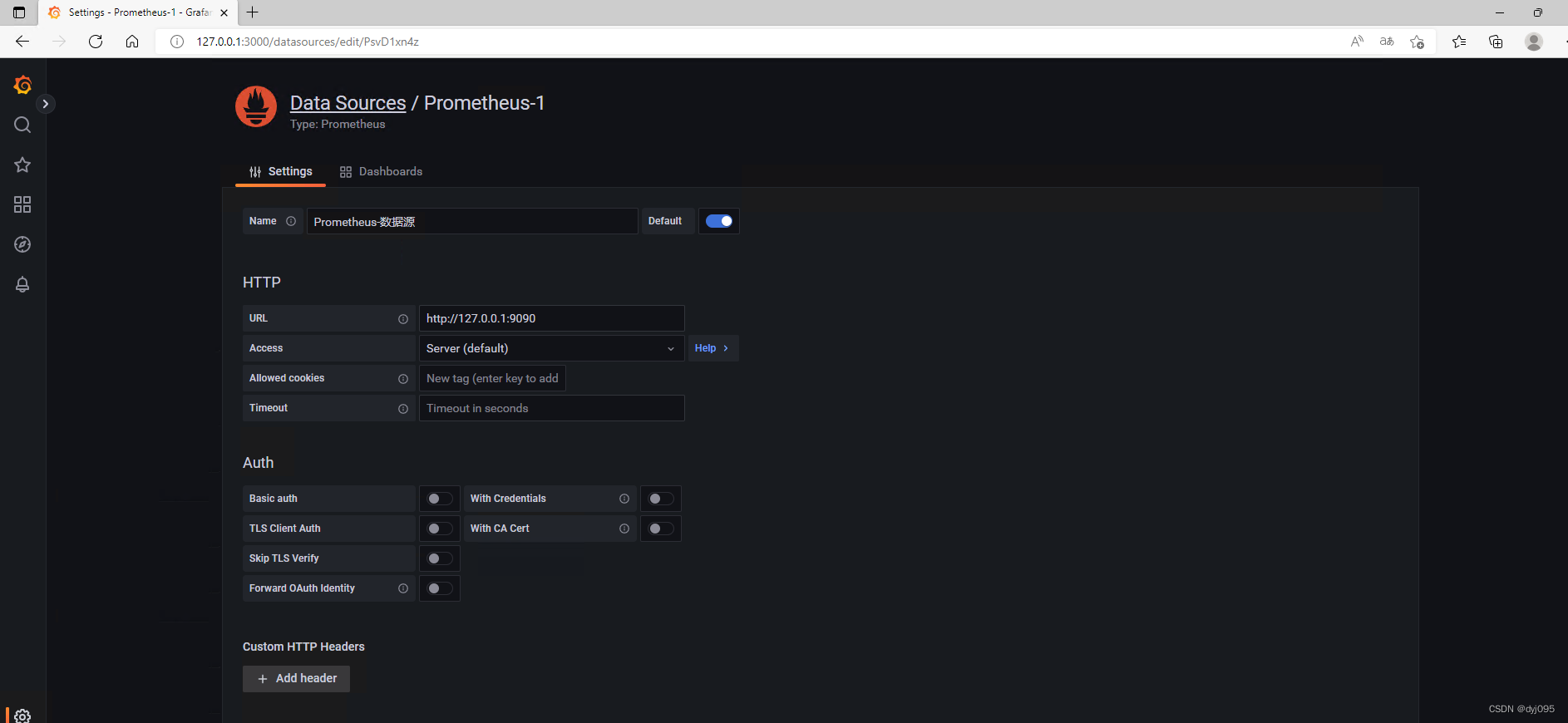Click the Allowed cookies tag input

[x=492, y=378]
